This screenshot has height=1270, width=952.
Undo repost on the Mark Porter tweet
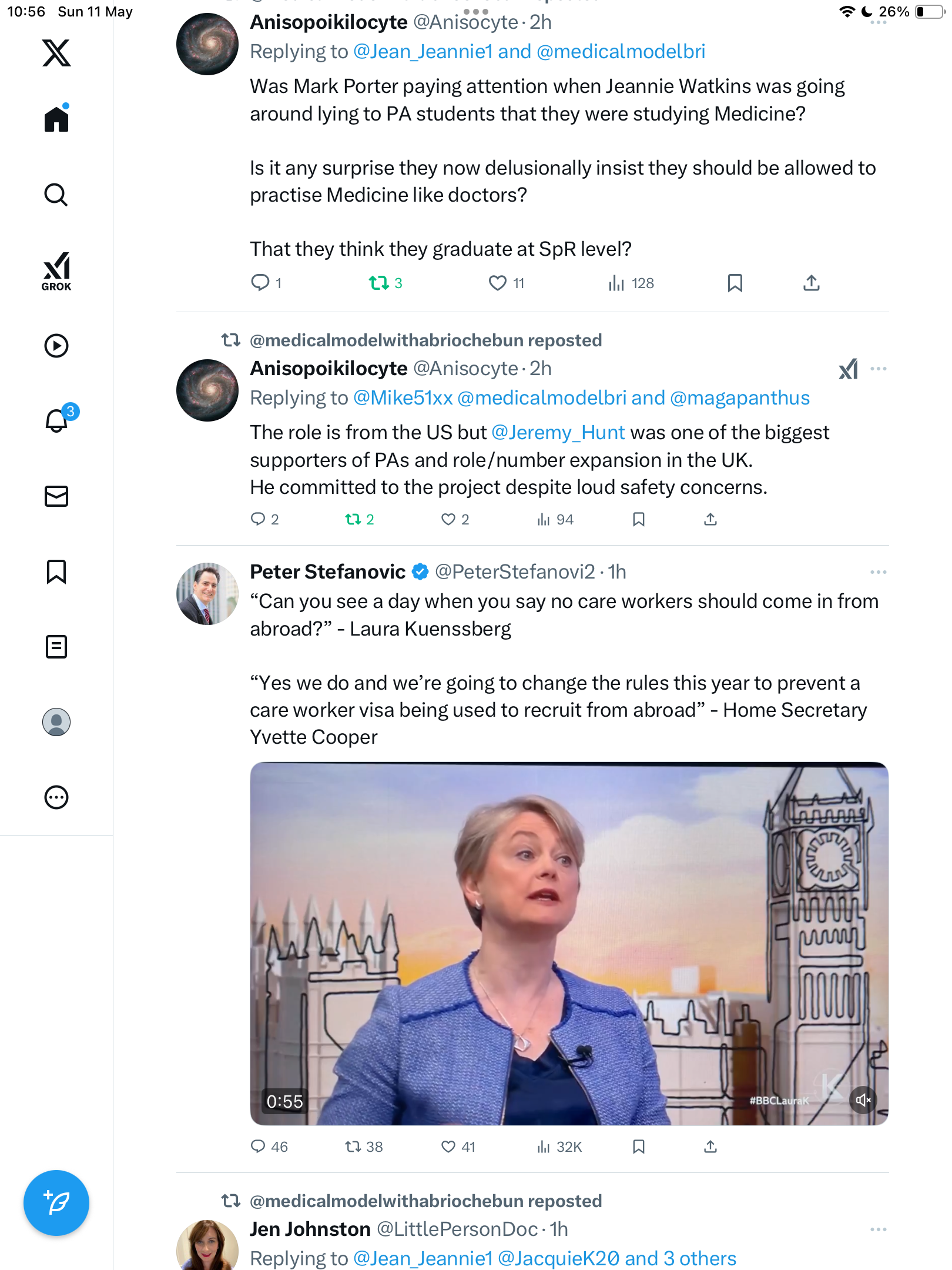tap(379, 283)
